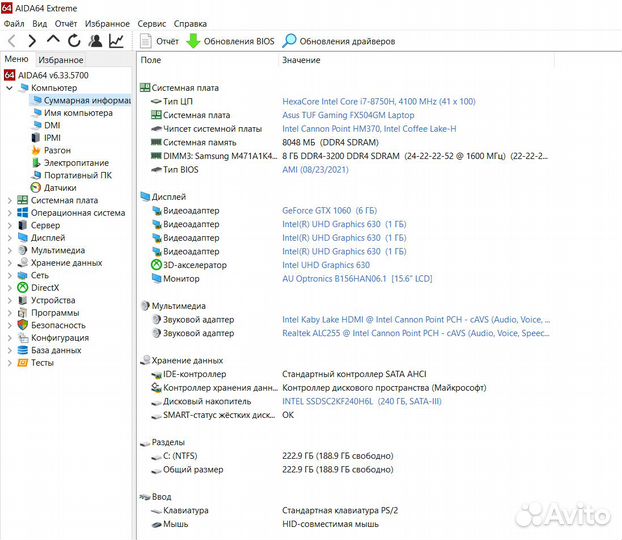Expand the Системная плата tree node
This screenshot has height=540, width=622.
point(10,200)
